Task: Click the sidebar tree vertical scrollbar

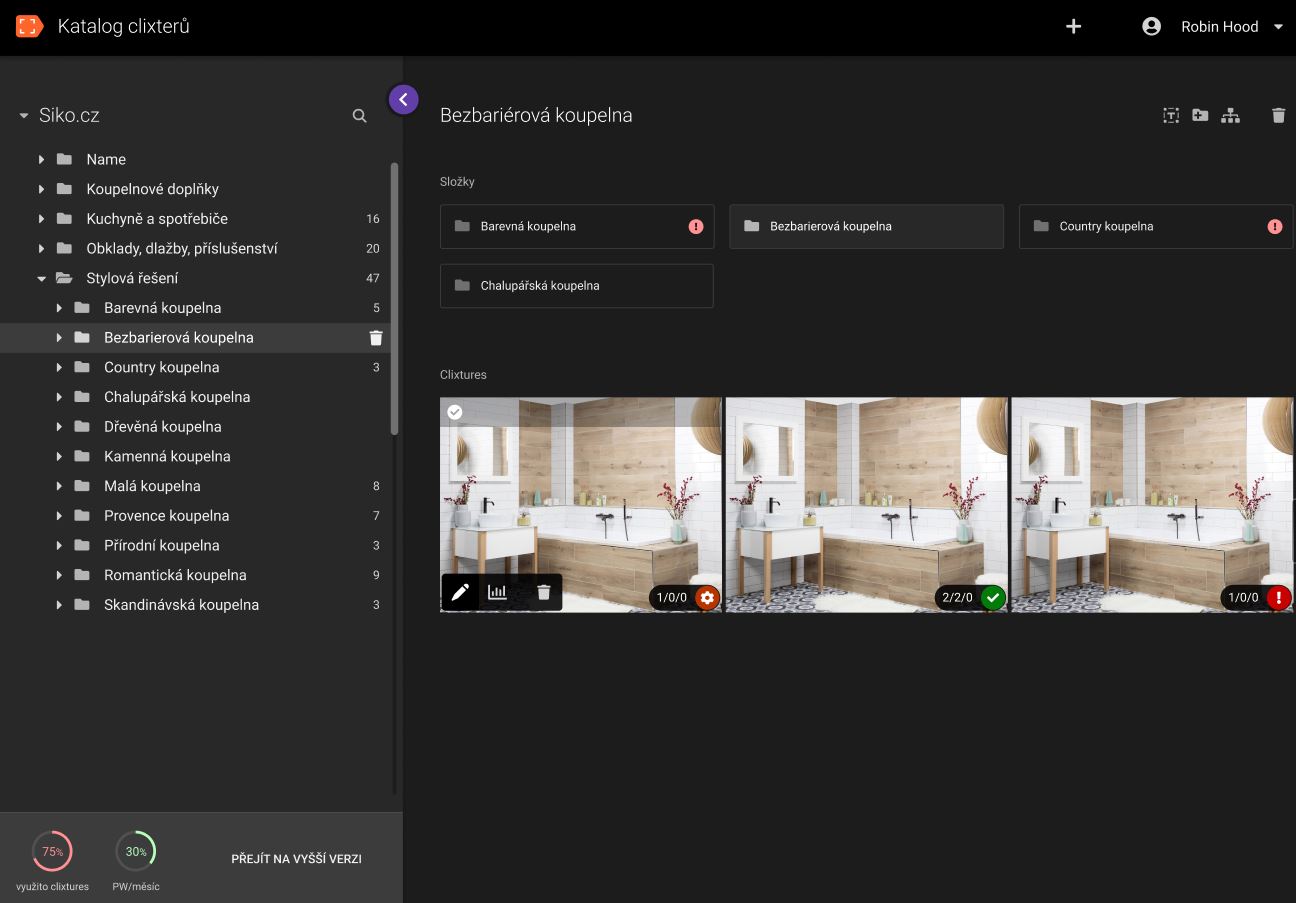Action: (394, 299)
